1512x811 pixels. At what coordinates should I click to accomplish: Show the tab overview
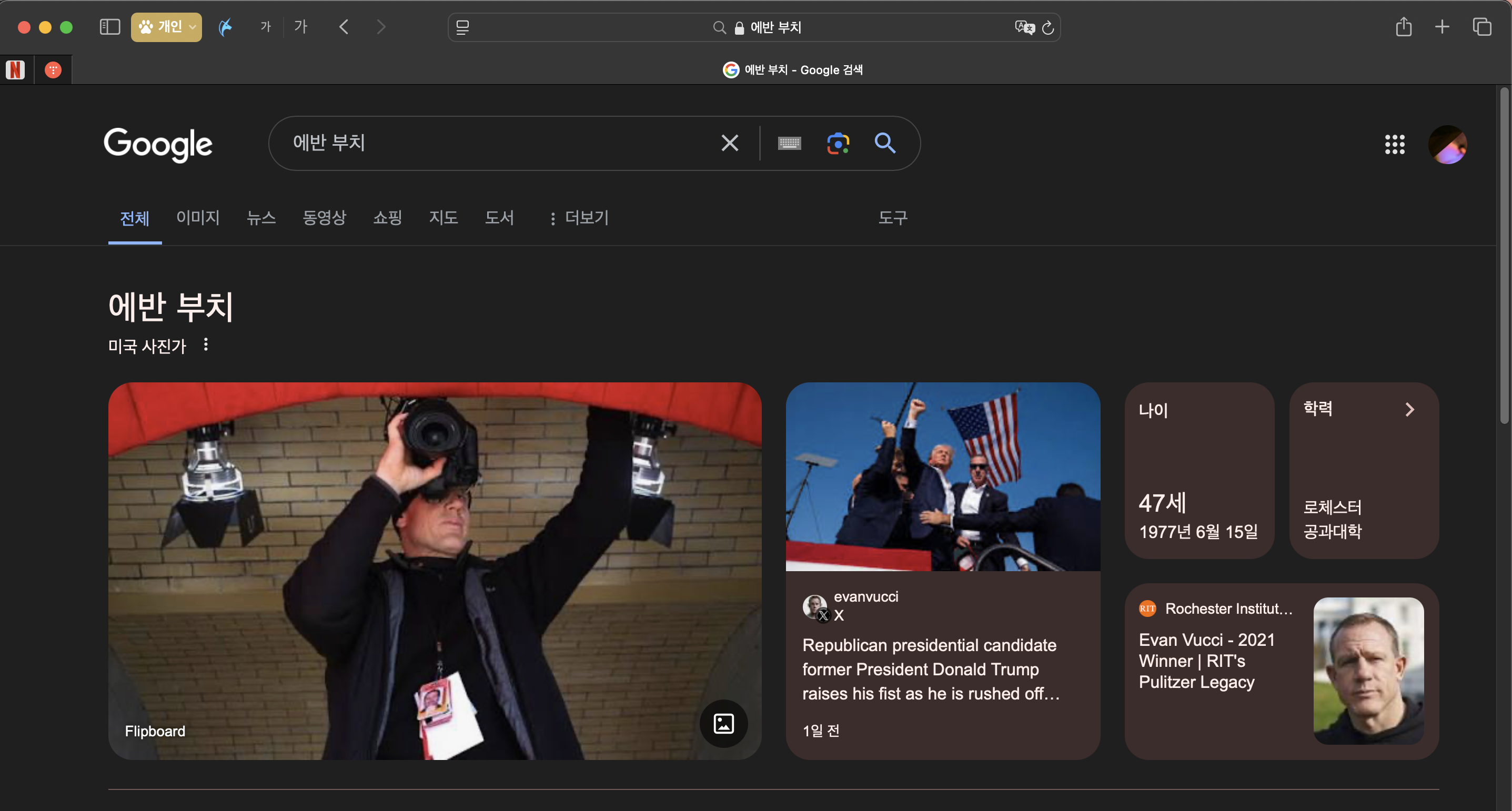[1481, 27]
